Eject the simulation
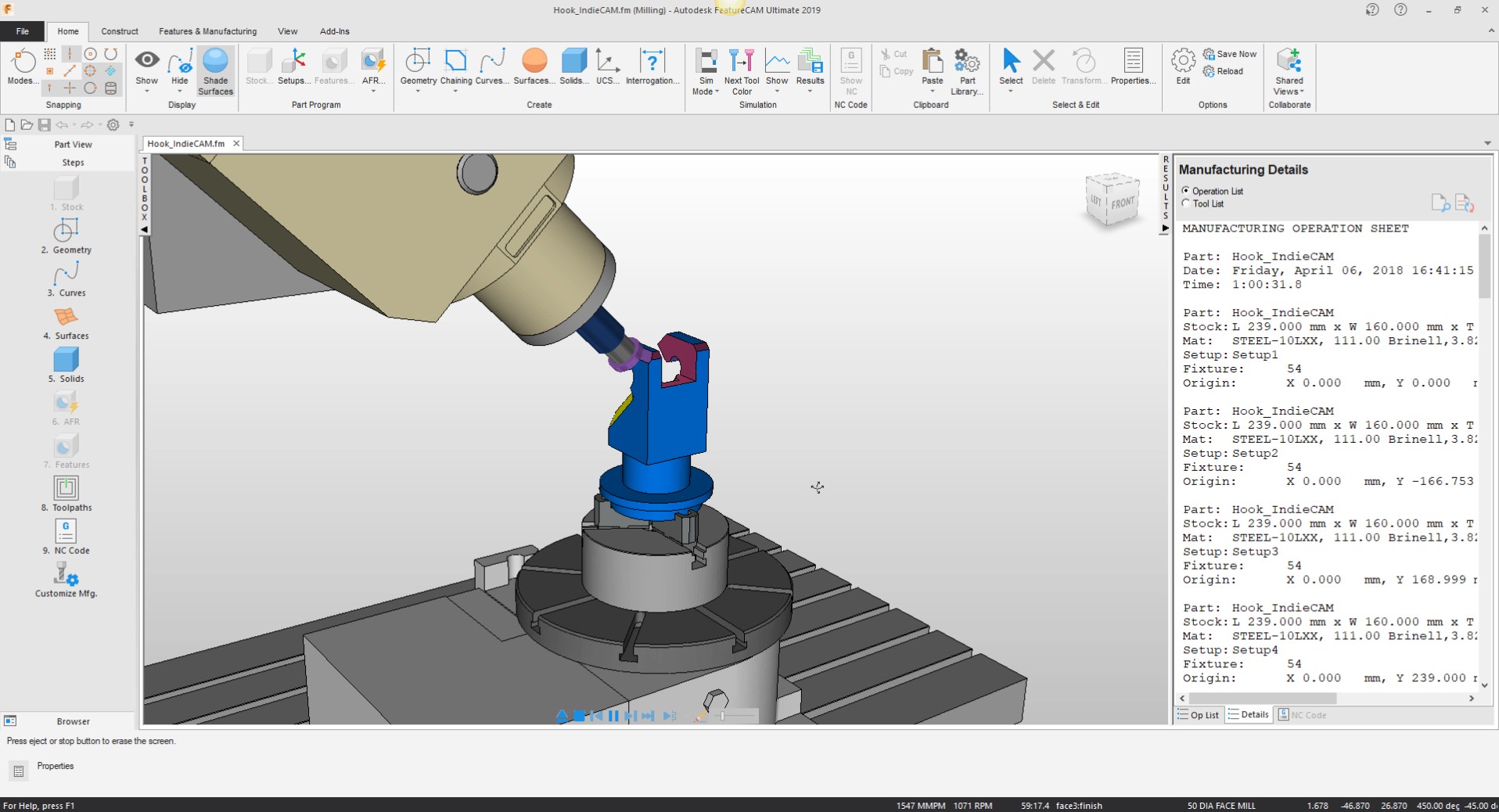The height and width of the screenshot is (812, 1499). (x=562, y=716)
